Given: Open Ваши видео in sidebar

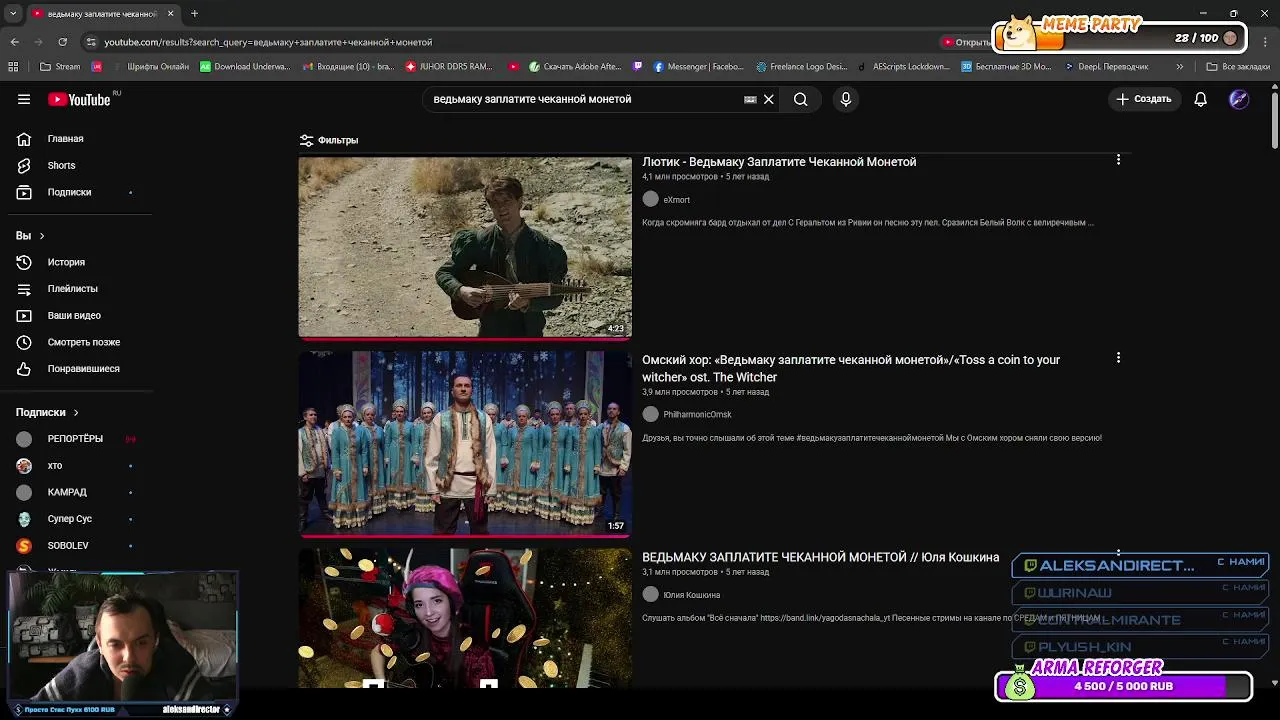Looking at the screenshot, I should point(76,315).
